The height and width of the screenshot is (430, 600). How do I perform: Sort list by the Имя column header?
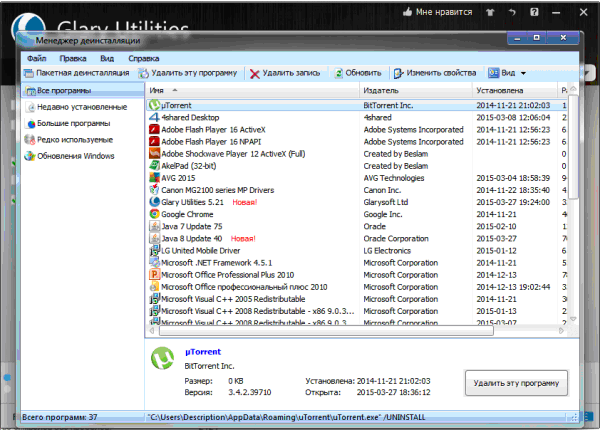tap(250, 91)
